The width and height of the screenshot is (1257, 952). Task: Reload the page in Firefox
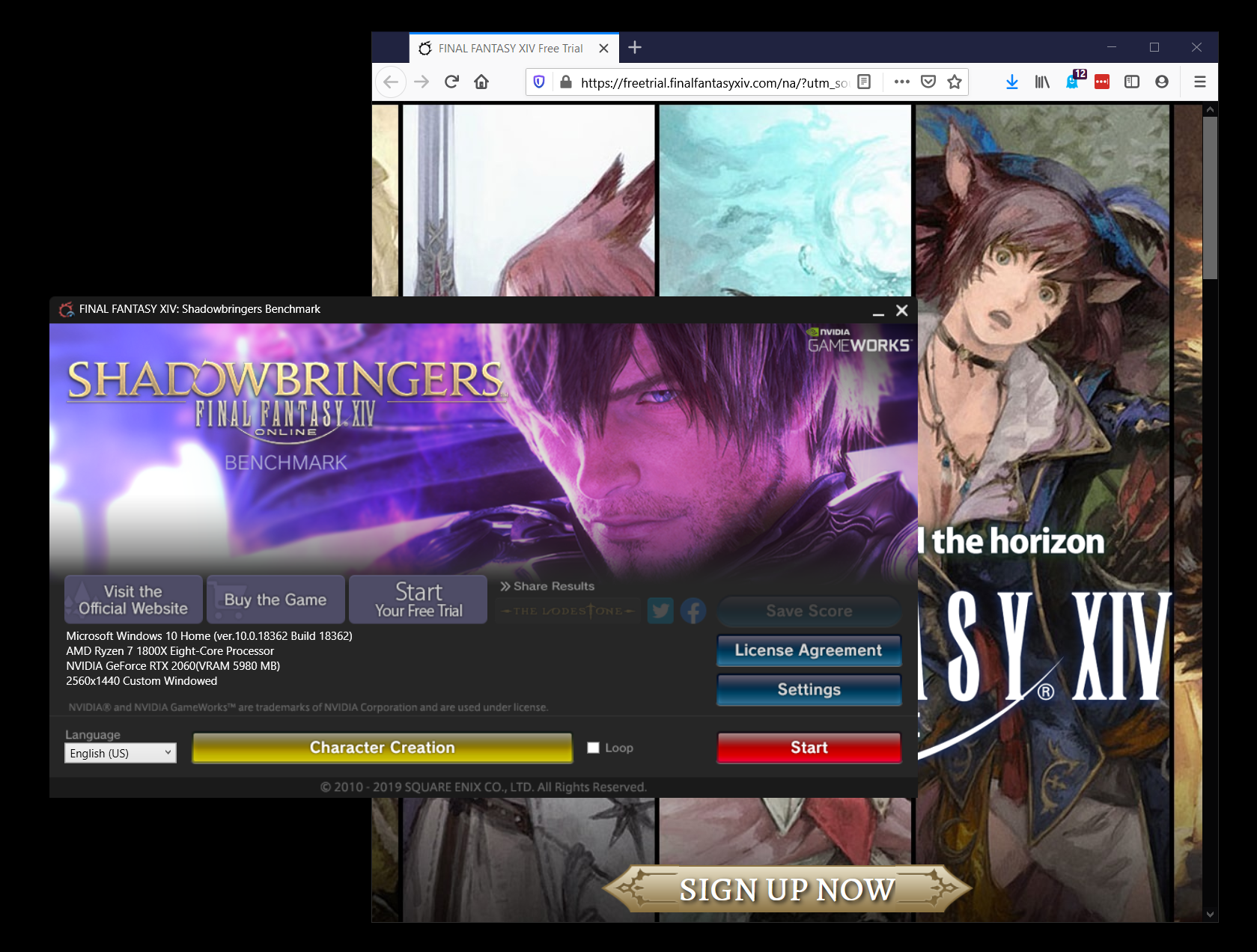click(x=451, y=82)
